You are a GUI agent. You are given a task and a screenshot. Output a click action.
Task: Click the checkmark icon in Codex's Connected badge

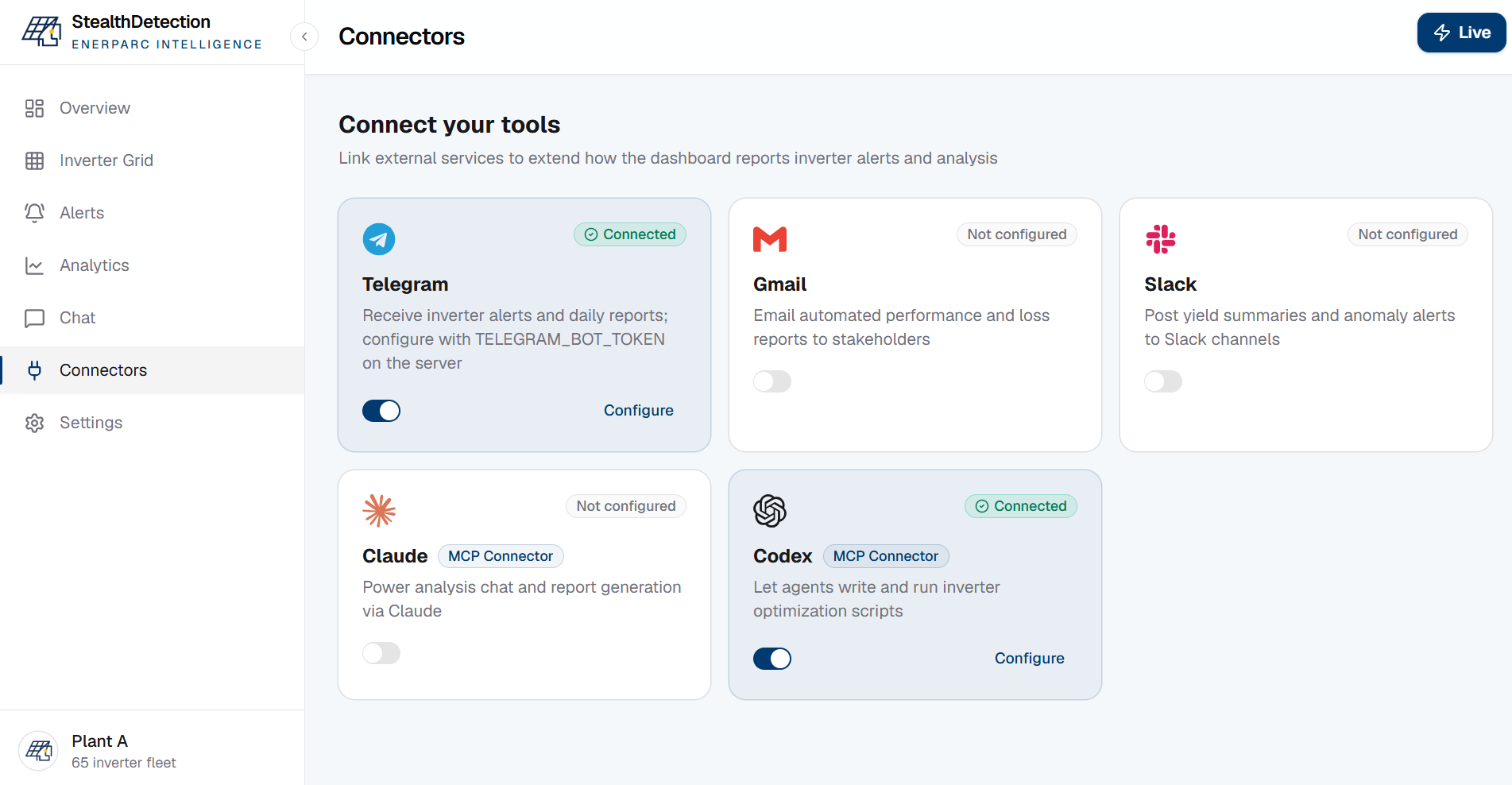pyautogui.click(x=982, y=506)
